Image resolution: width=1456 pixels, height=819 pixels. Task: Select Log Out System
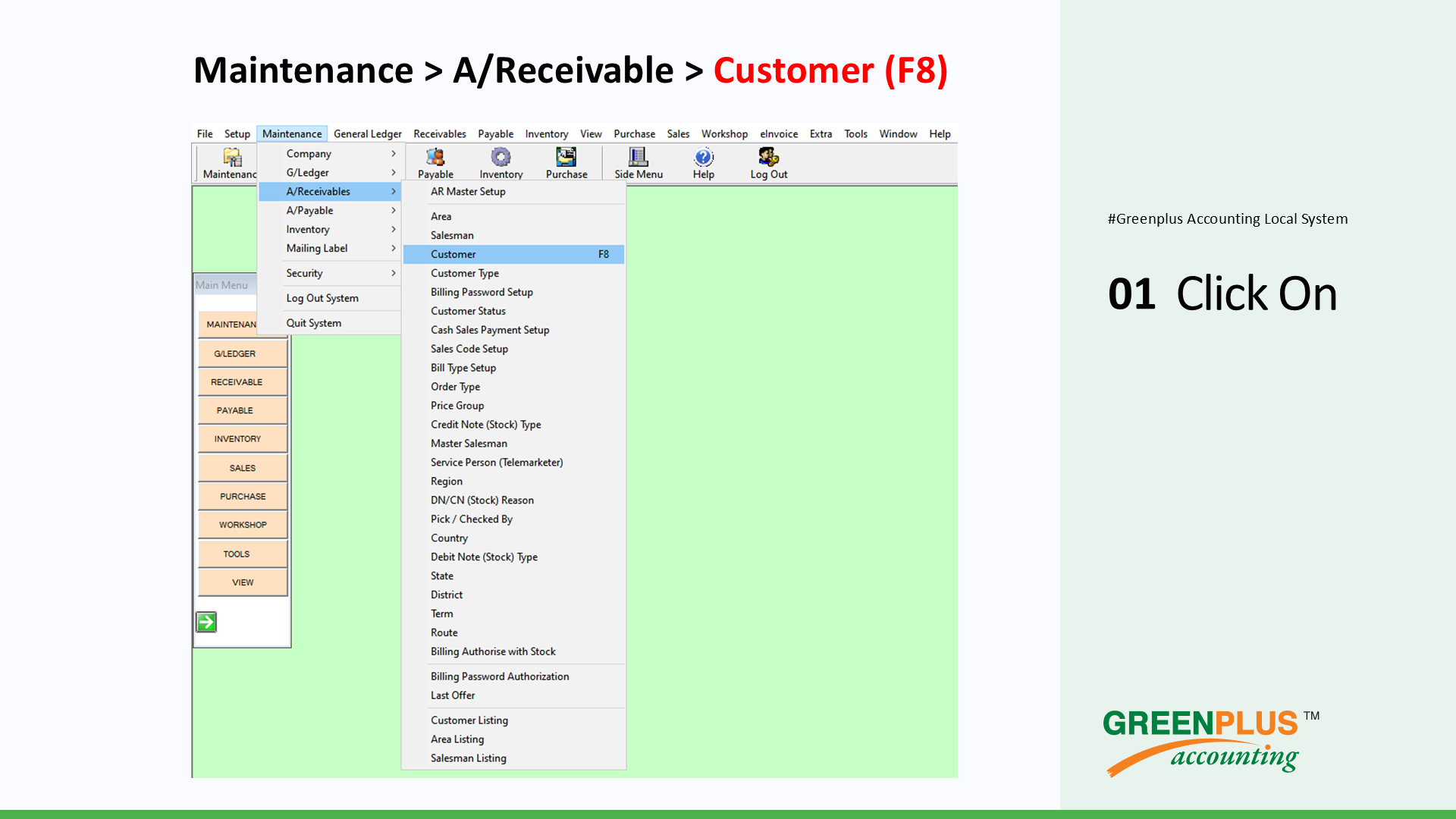(x=330, y=298)
